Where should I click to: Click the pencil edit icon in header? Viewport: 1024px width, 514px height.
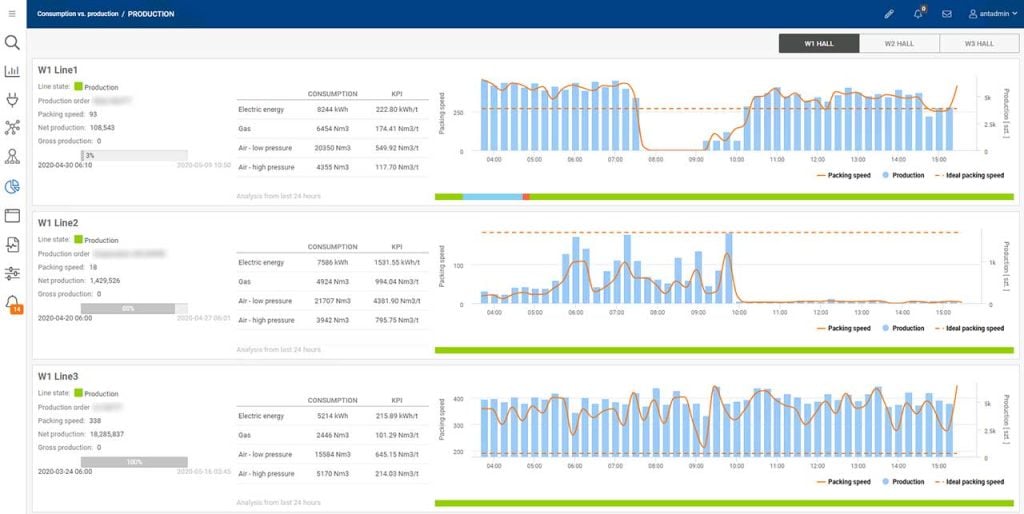(x=889, y=14)
